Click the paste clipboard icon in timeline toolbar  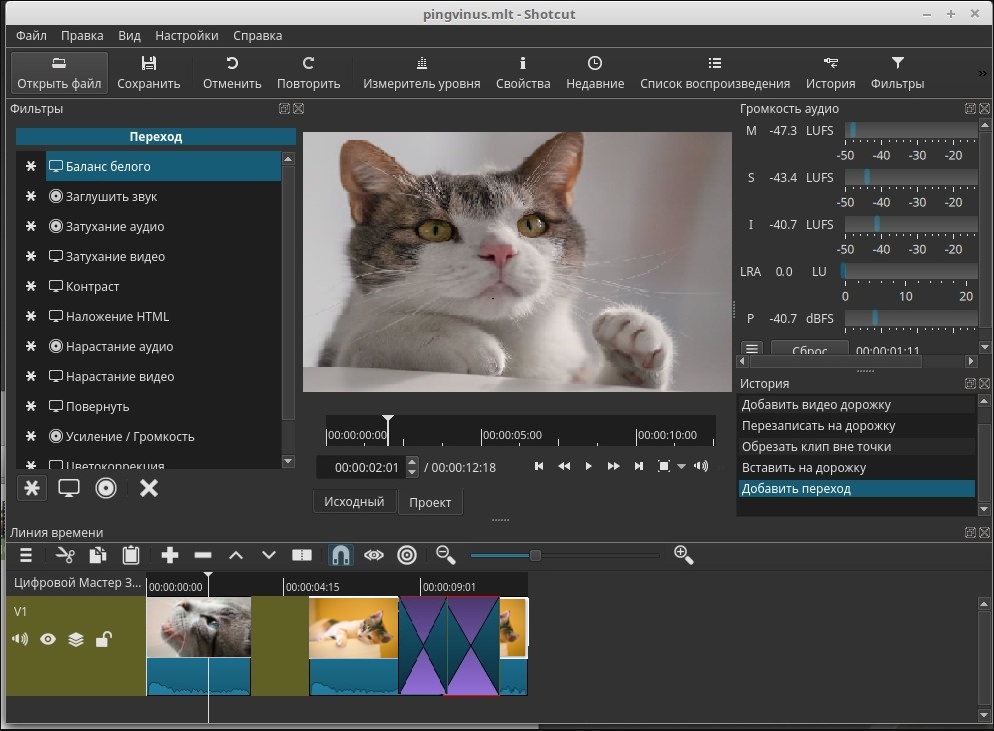tap(130, 555)
